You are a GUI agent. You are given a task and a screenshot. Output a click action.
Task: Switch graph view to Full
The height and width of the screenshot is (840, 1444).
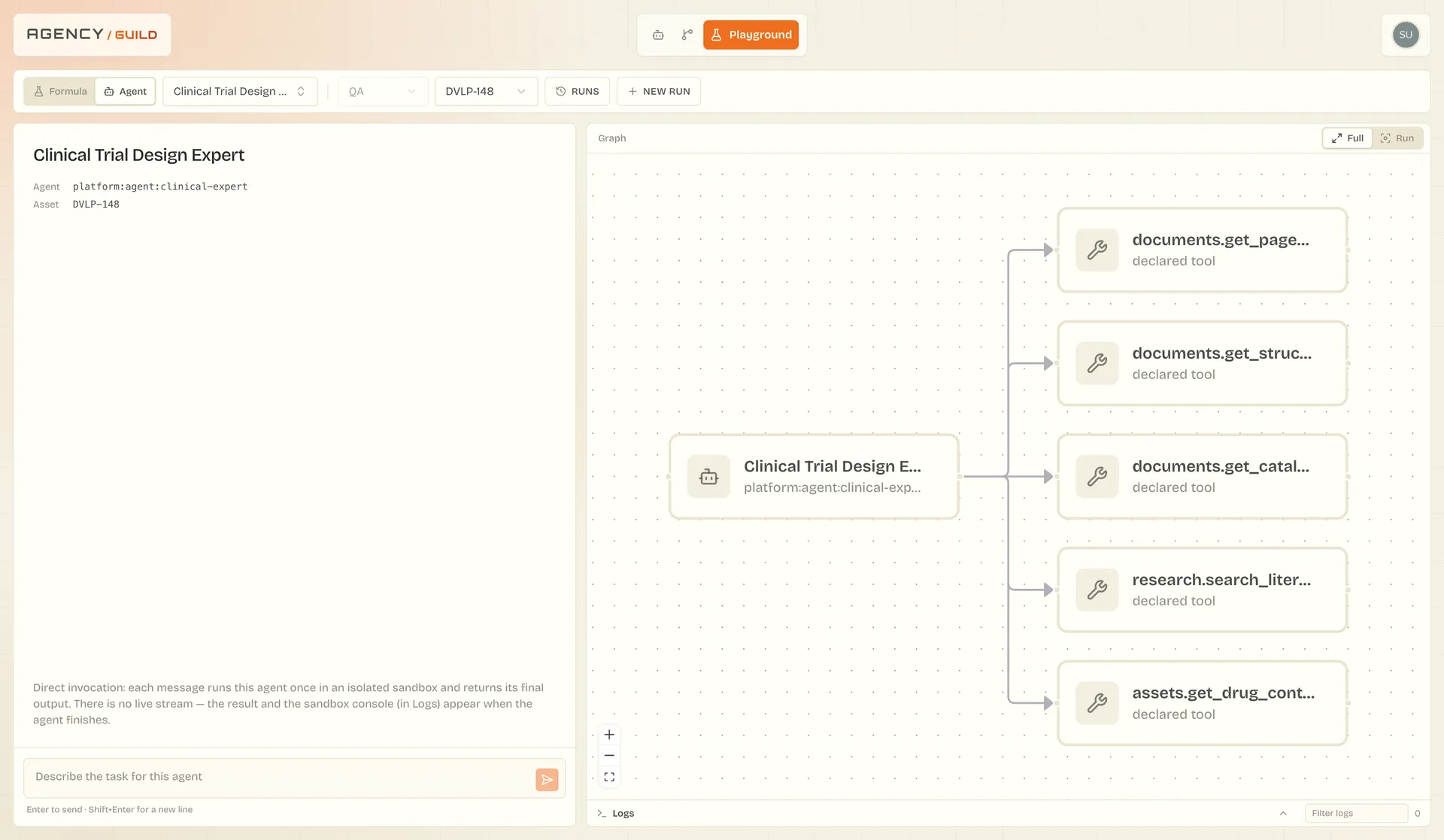(1348, 138)
